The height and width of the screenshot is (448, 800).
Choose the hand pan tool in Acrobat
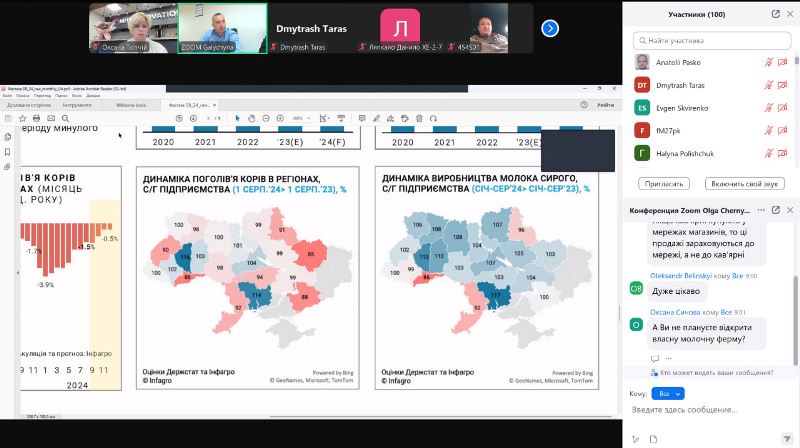pyautogui.click(x=252, y=118)
